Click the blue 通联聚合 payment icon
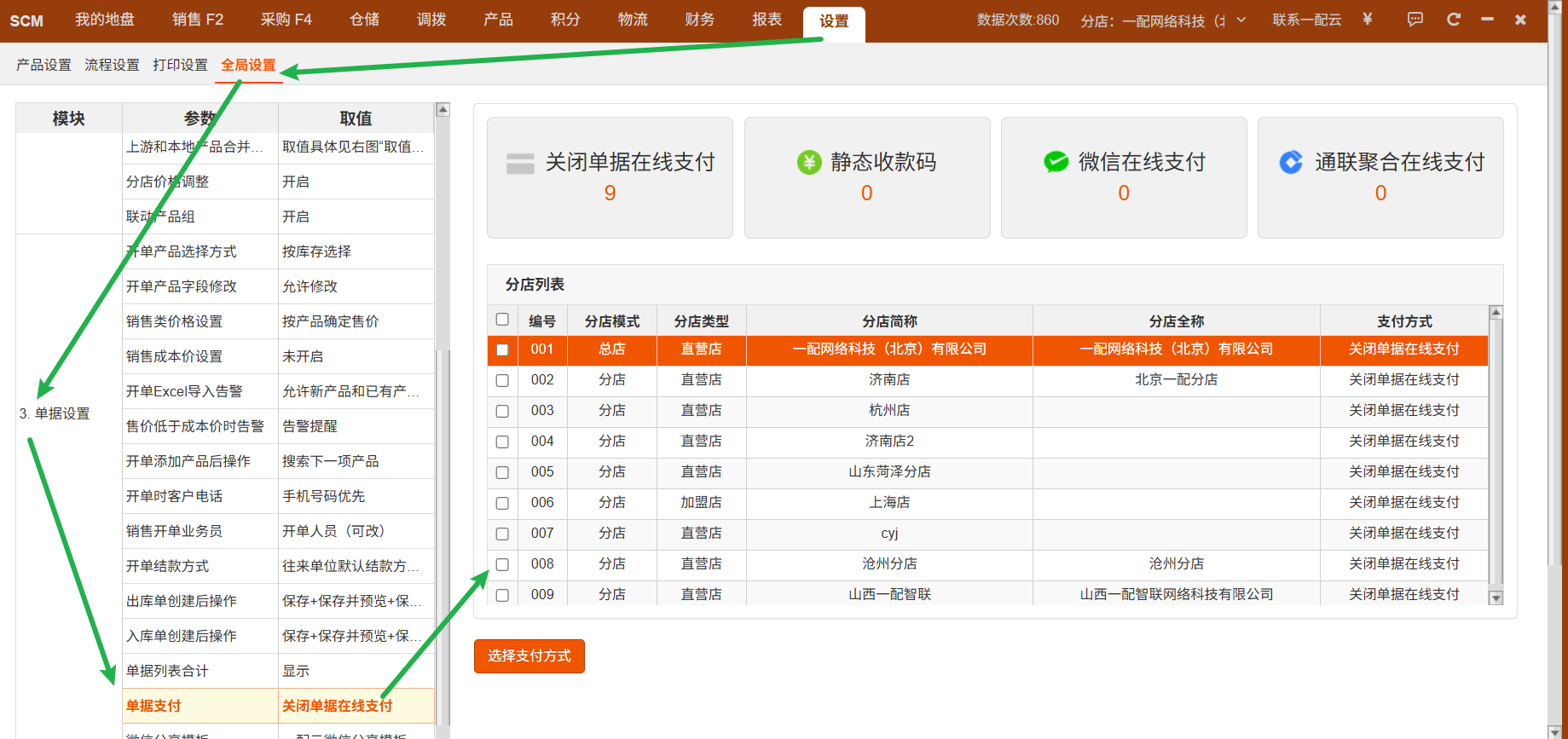 (x=1291, y=162)
